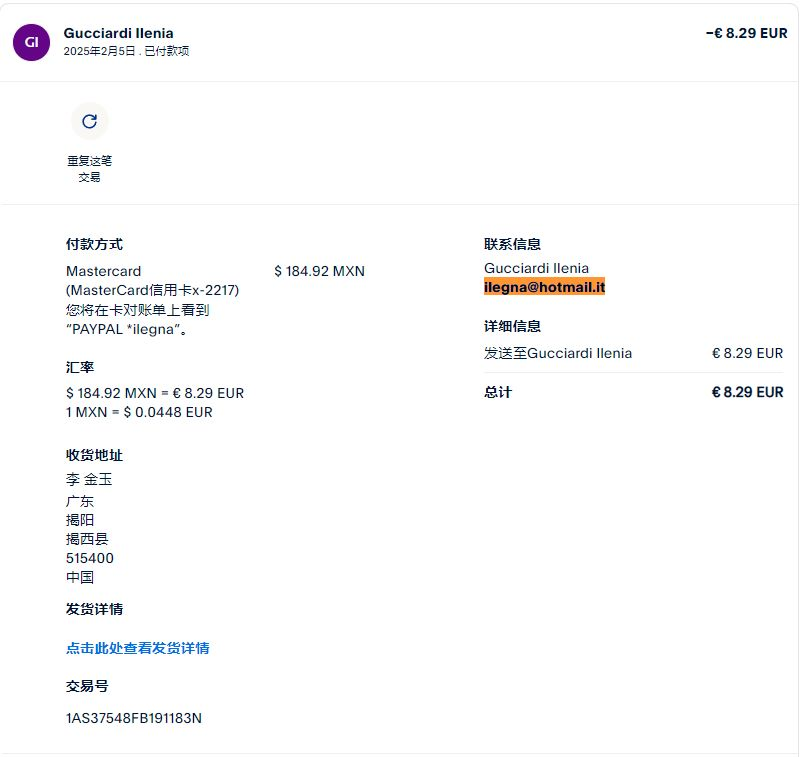Click the 发送至Gucciardi Ilenia detail row
Image resolution: width=802 pixels, height=757 pixels.
(x=558, y=353)
